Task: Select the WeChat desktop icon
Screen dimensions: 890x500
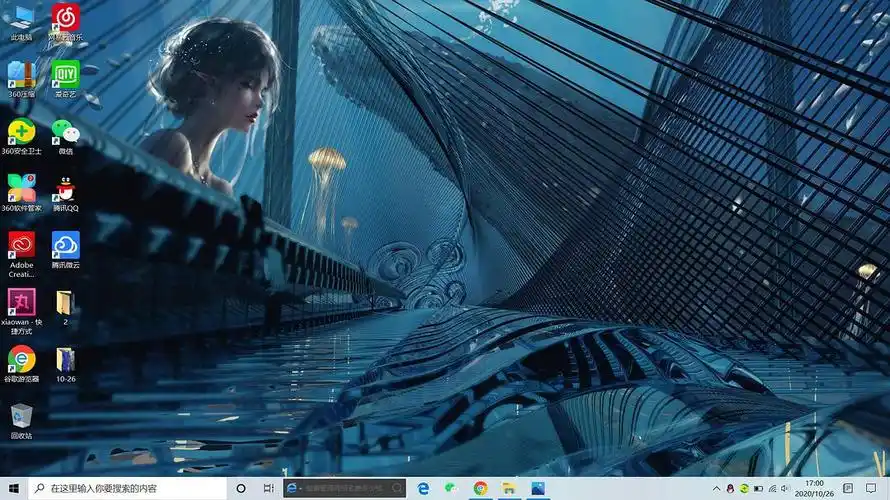Action: tap(65, 131)
